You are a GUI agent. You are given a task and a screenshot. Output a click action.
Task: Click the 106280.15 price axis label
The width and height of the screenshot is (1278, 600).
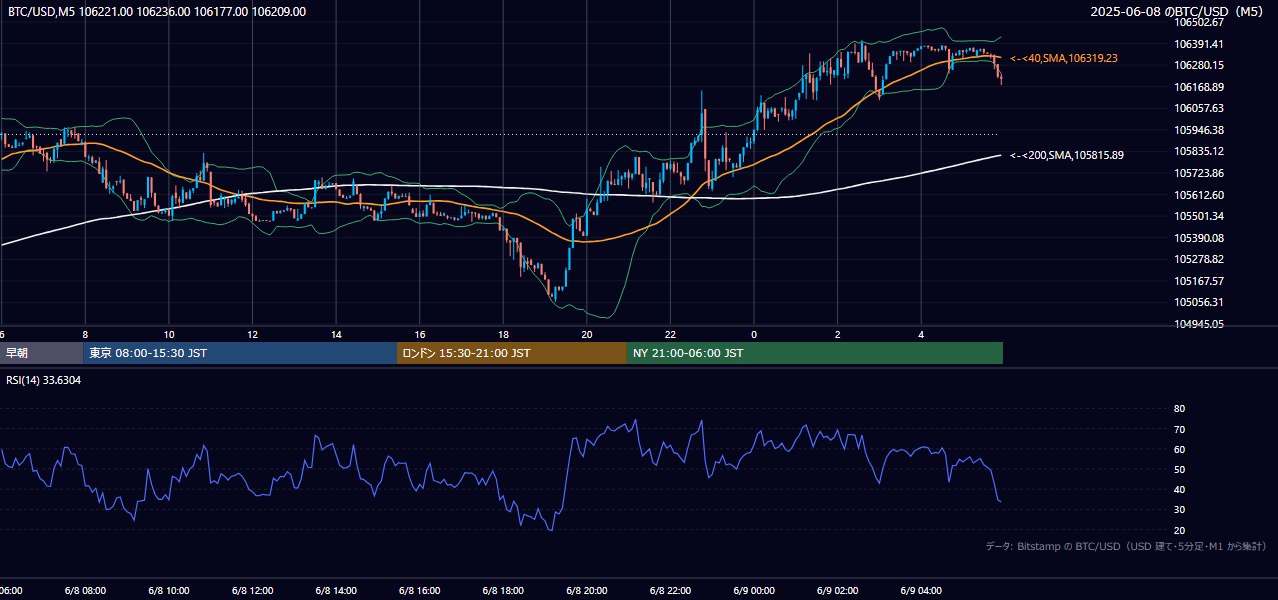coord(1200,65)
